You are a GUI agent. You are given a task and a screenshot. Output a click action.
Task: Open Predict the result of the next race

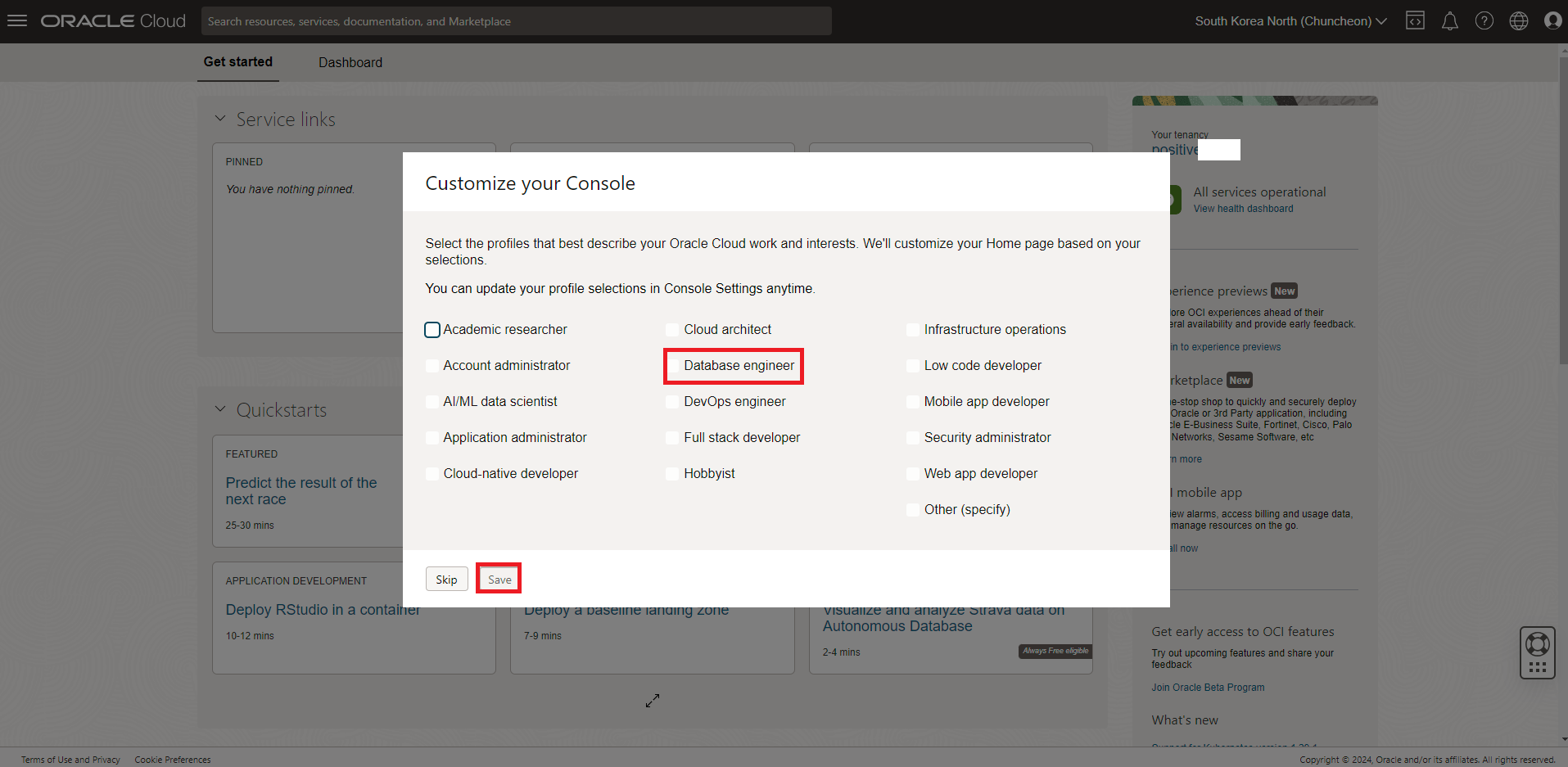point(301,491)
